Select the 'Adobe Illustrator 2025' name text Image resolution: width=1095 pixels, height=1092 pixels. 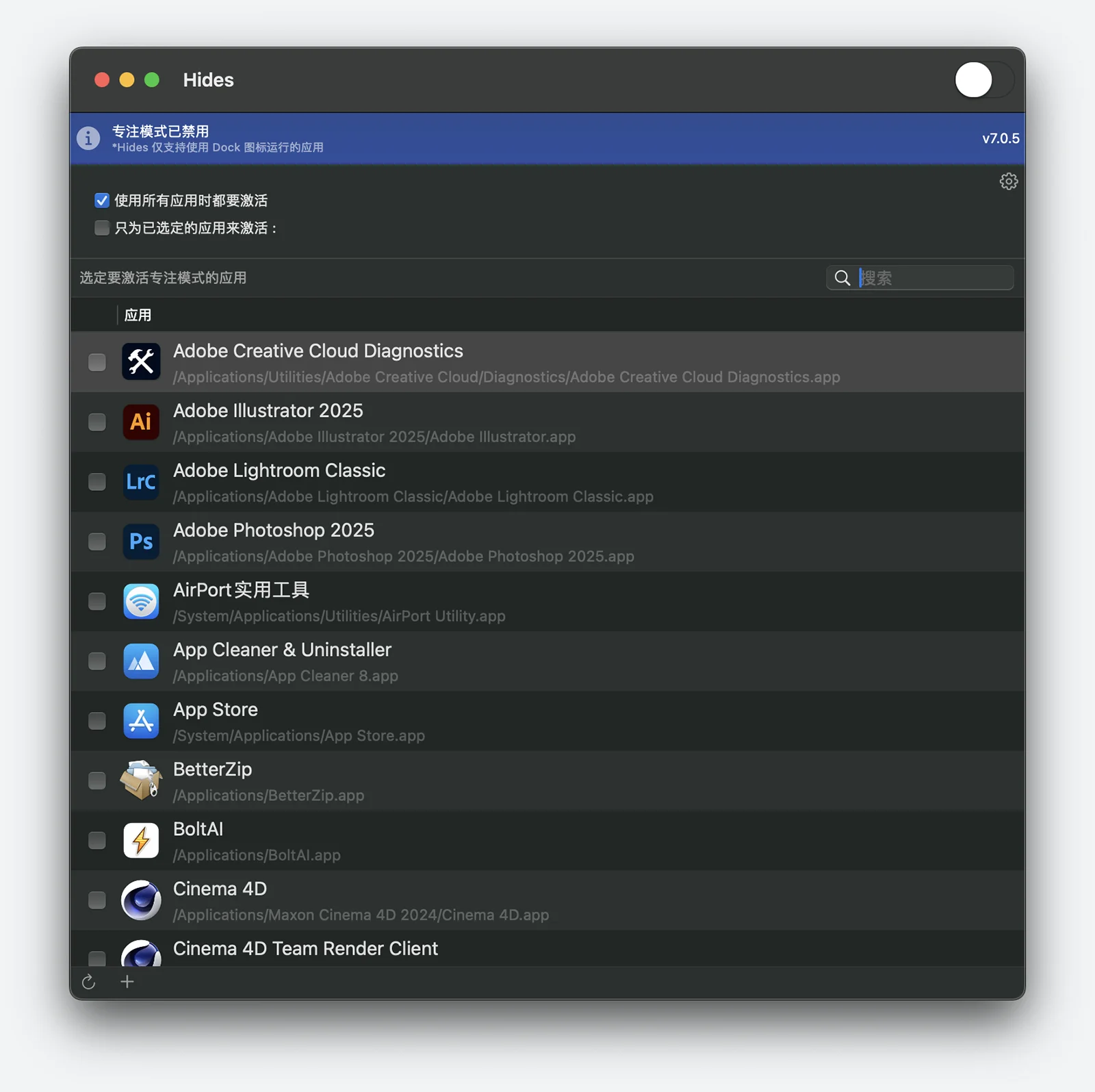tap(268, 411)
